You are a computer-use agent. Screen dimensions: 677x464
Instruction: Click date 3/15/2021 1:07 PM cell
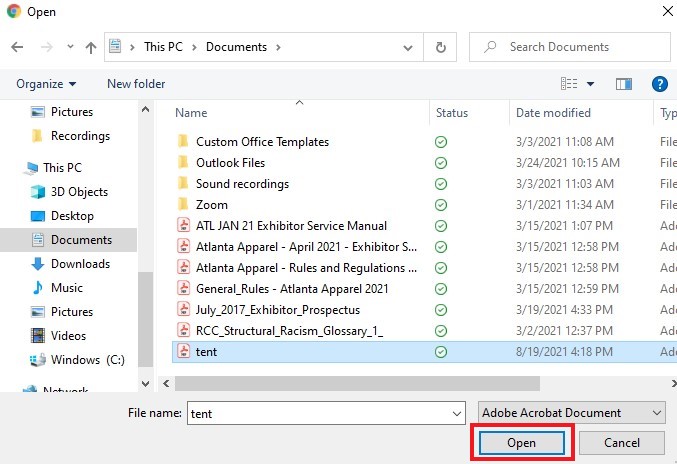pyautogui.click(x=564, y=226)
